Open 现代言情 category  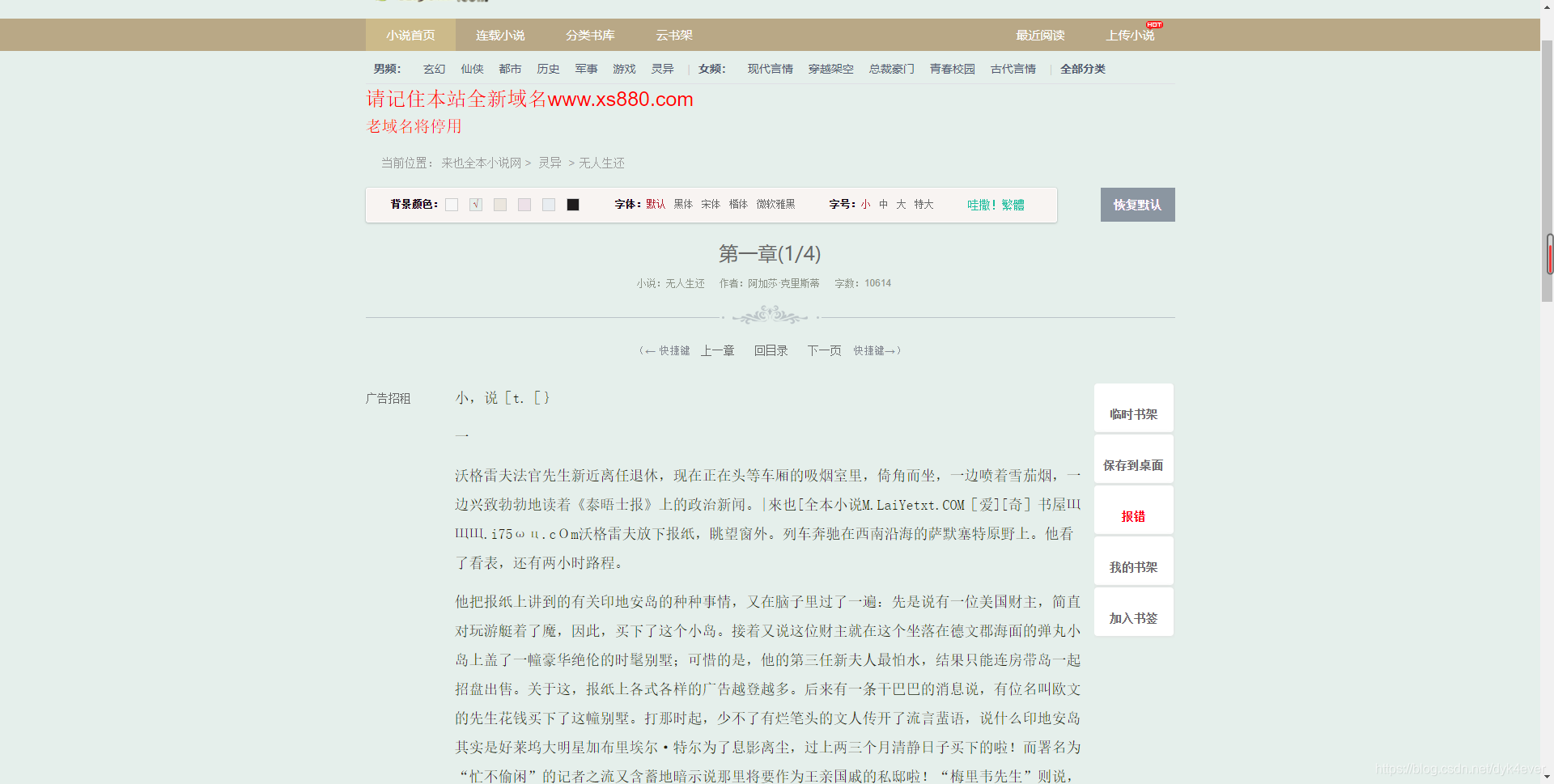tap(770, 69)
